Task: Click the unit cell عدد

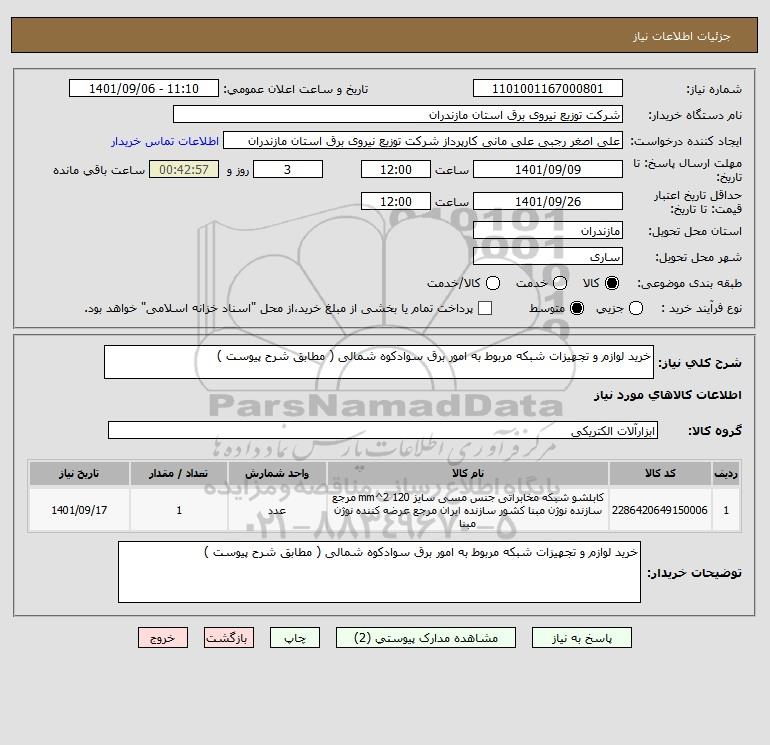Action: 277,510
